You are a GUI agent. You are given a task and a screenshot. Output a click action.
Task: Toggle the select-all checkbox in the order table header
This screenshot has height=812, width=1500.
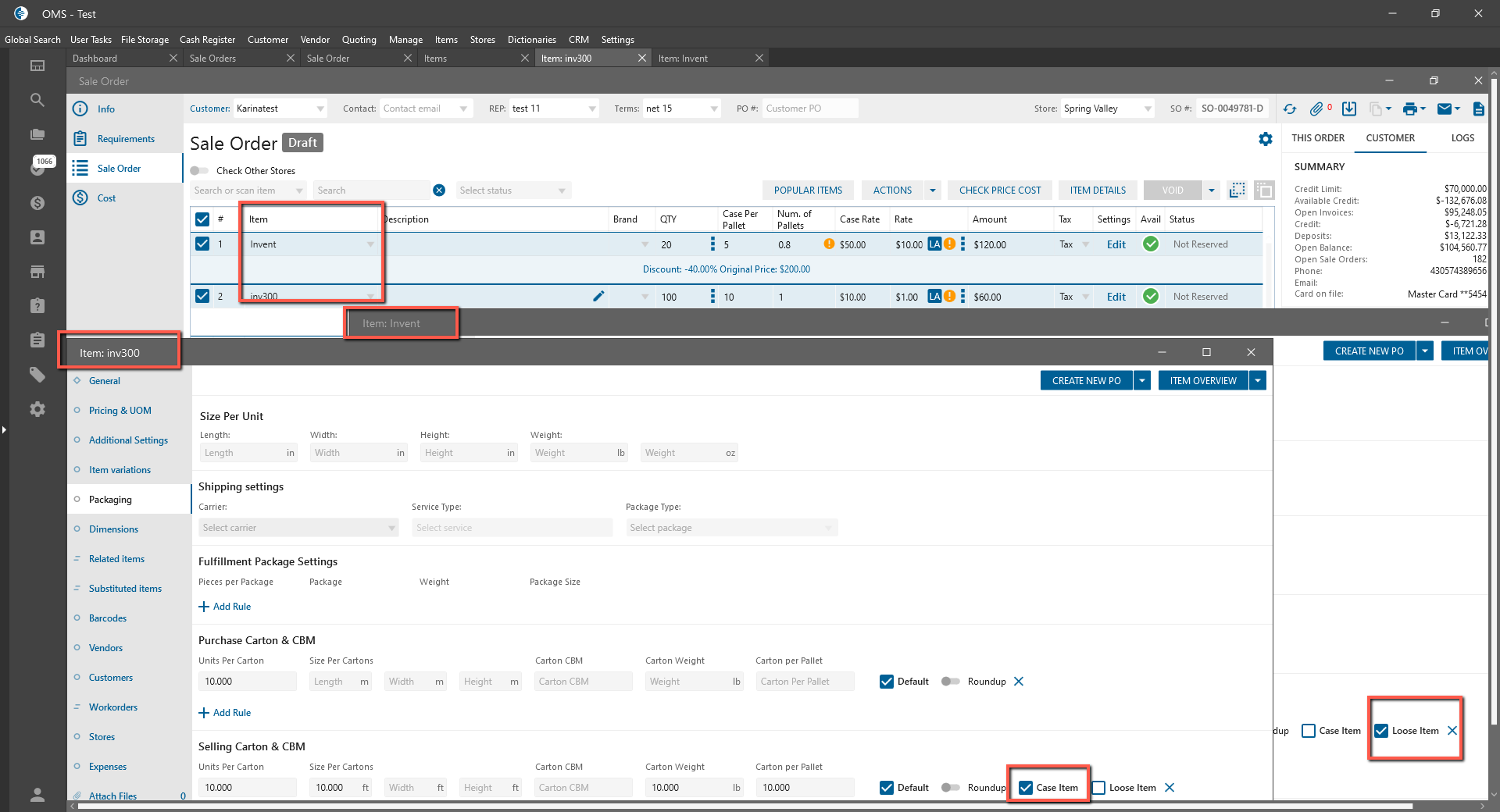coord(202,219)
